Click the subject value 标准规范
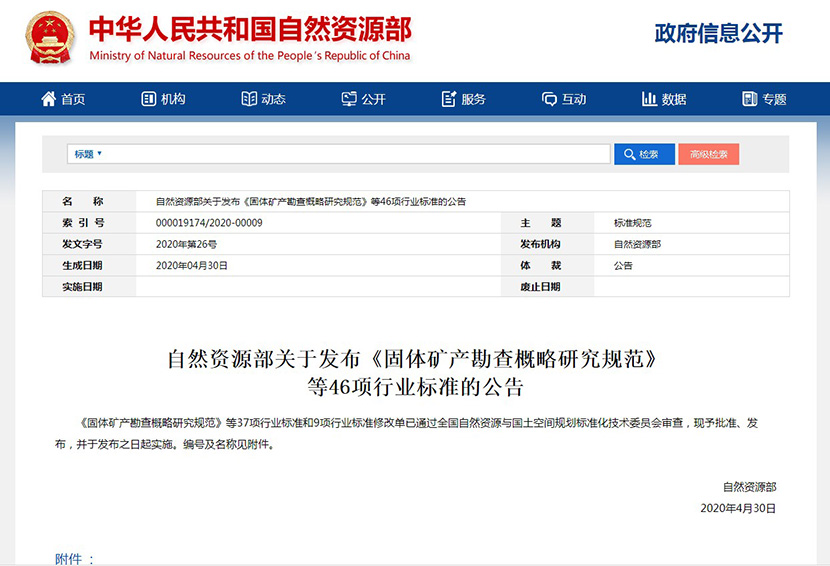830x566 pixels. coord(633,223)
